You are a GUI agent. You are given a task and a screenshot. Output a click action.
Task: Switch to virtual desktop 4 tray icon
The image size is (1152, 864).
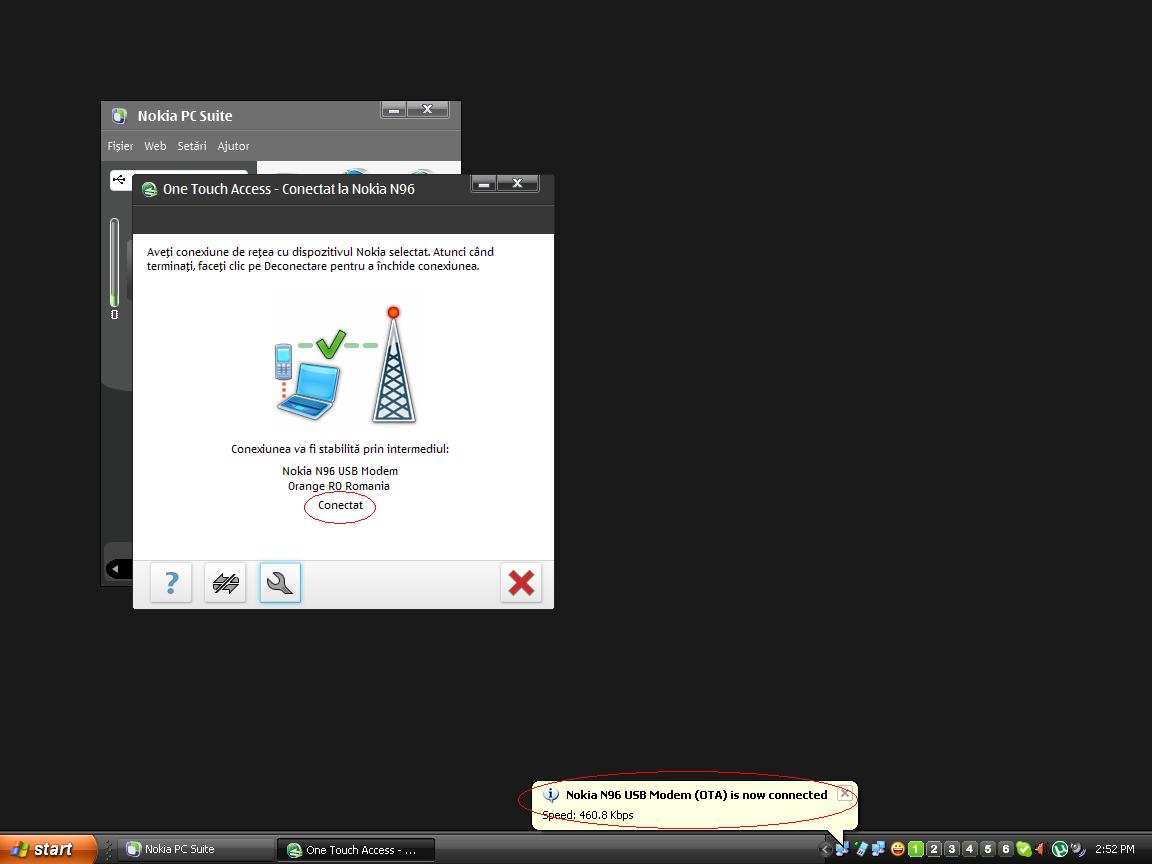coord(970,849)
